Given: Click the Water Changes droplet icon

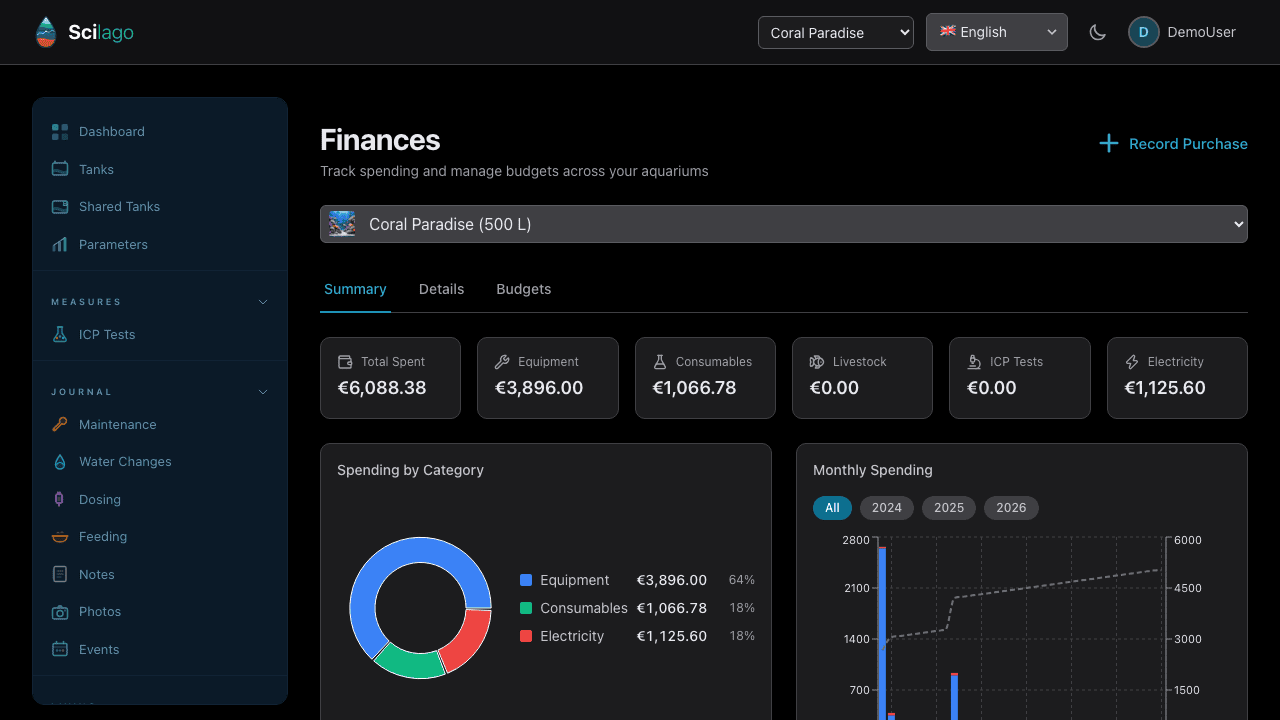Looking at the screenshot, I should (60, 462).
